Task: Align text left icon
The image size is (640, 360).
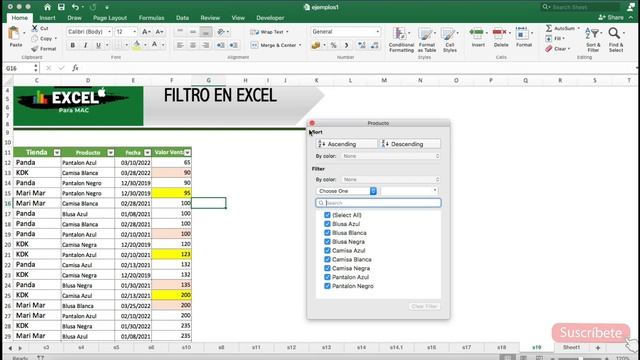Action: pyautogui.click(x=180, y=45)
